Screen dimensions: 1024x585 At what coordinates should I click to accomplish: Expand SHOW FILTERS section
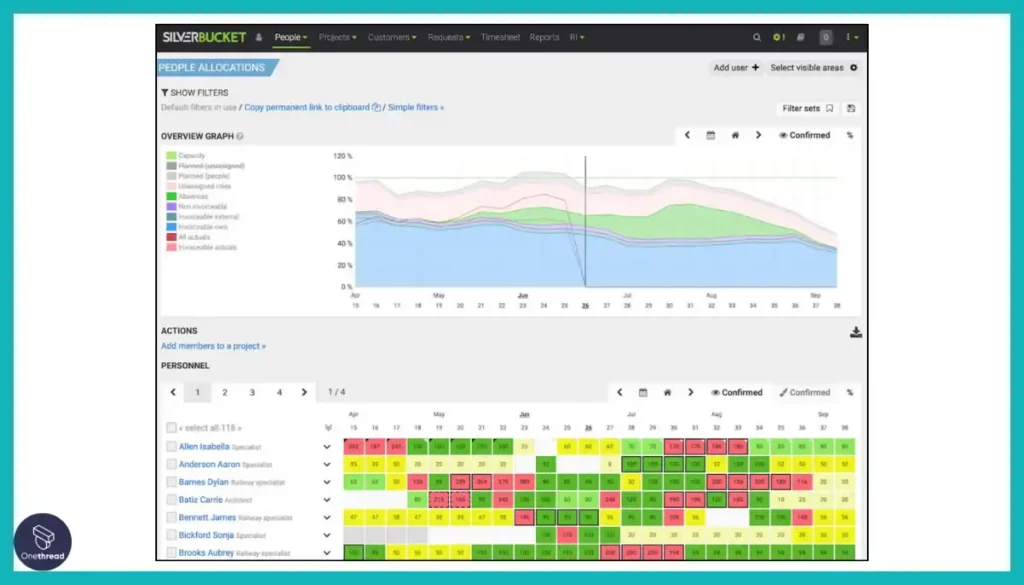[x=195, y=93]
